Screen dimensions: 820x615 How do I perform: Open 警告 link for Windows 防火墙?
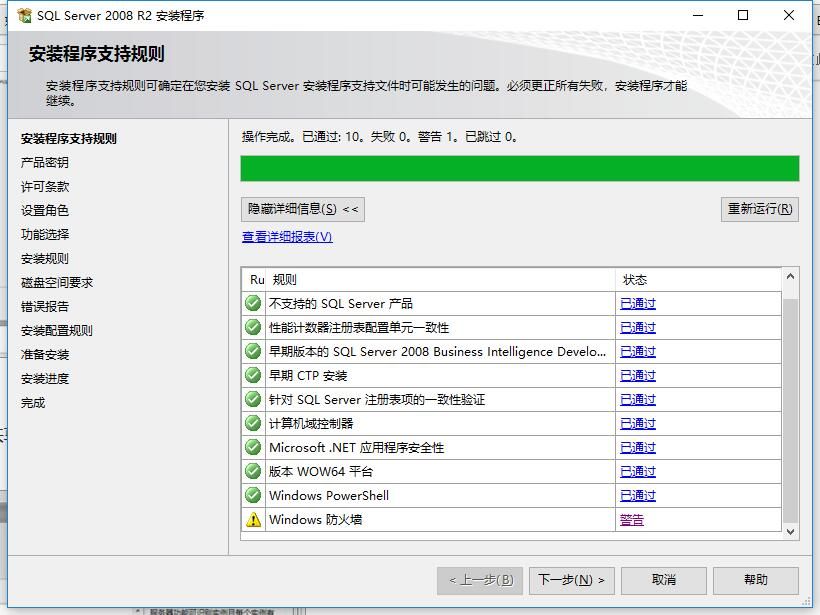pyautogui.click(x=632, y=520)
